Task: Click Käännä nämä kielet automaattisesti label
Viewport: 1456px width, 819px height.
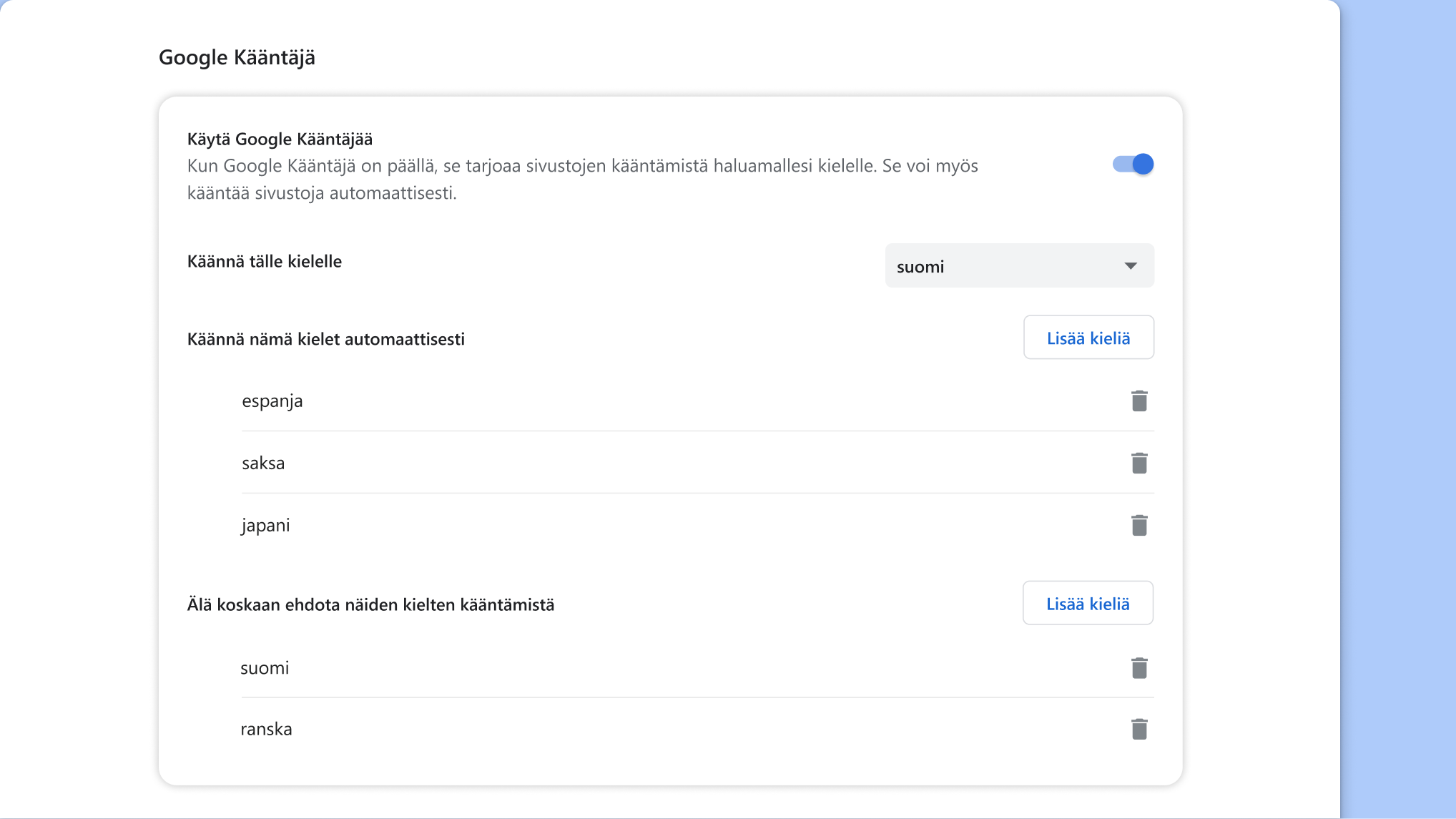Action: point(326,339)
